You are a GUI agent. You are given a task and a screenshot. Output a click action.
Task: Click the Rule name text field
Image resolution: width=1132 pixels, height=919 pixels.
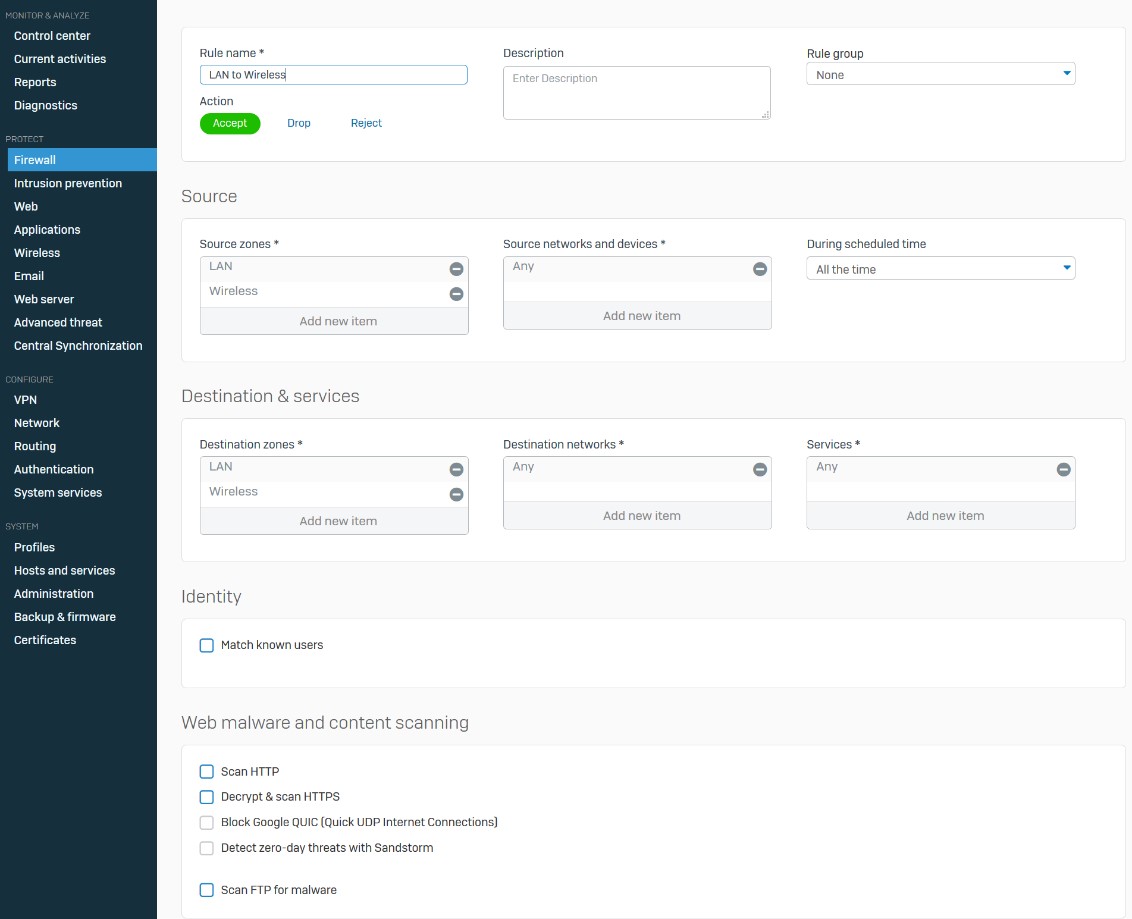click(x=334, y=75)
